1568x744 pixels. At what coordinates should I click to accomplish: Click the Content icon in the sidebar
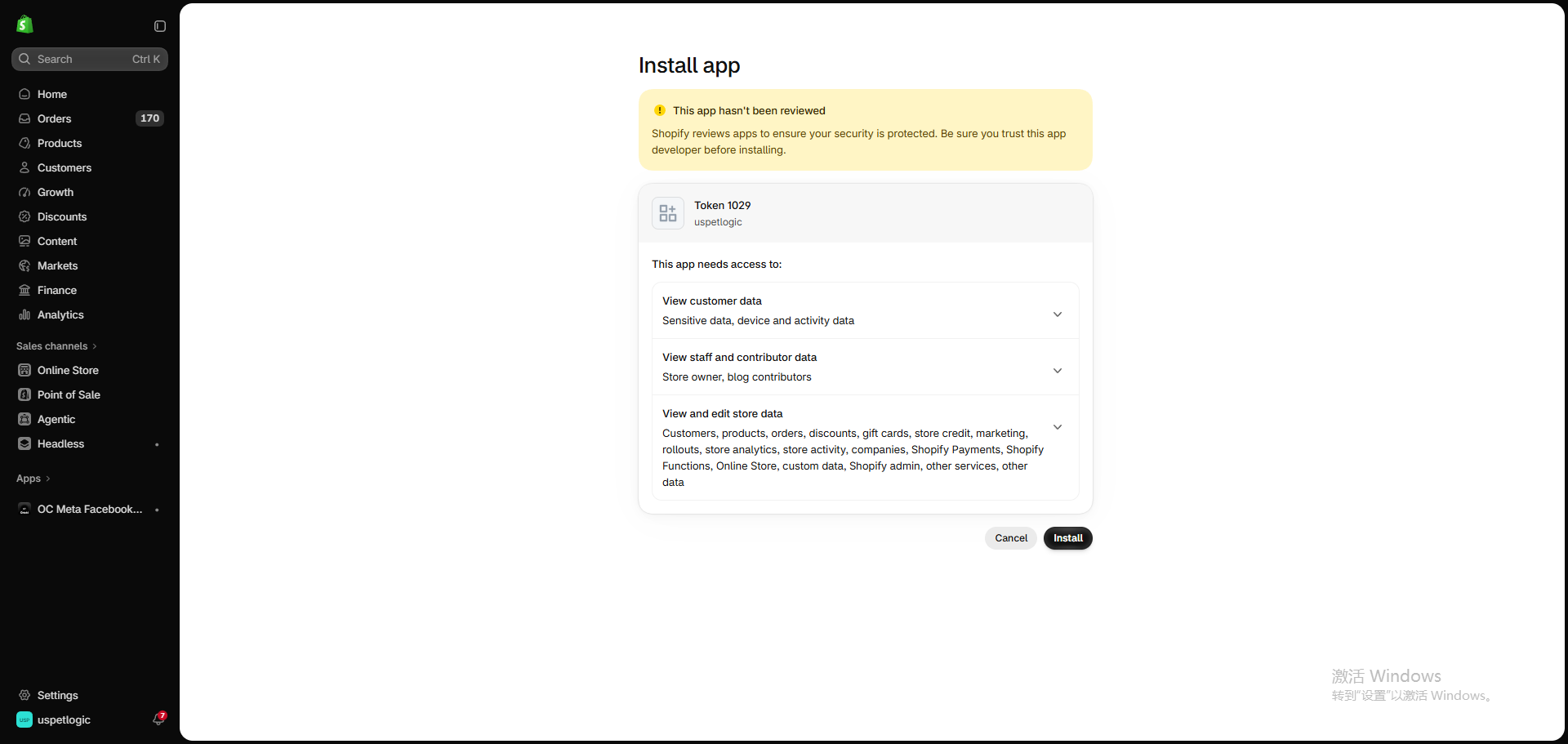pos(24,241)
